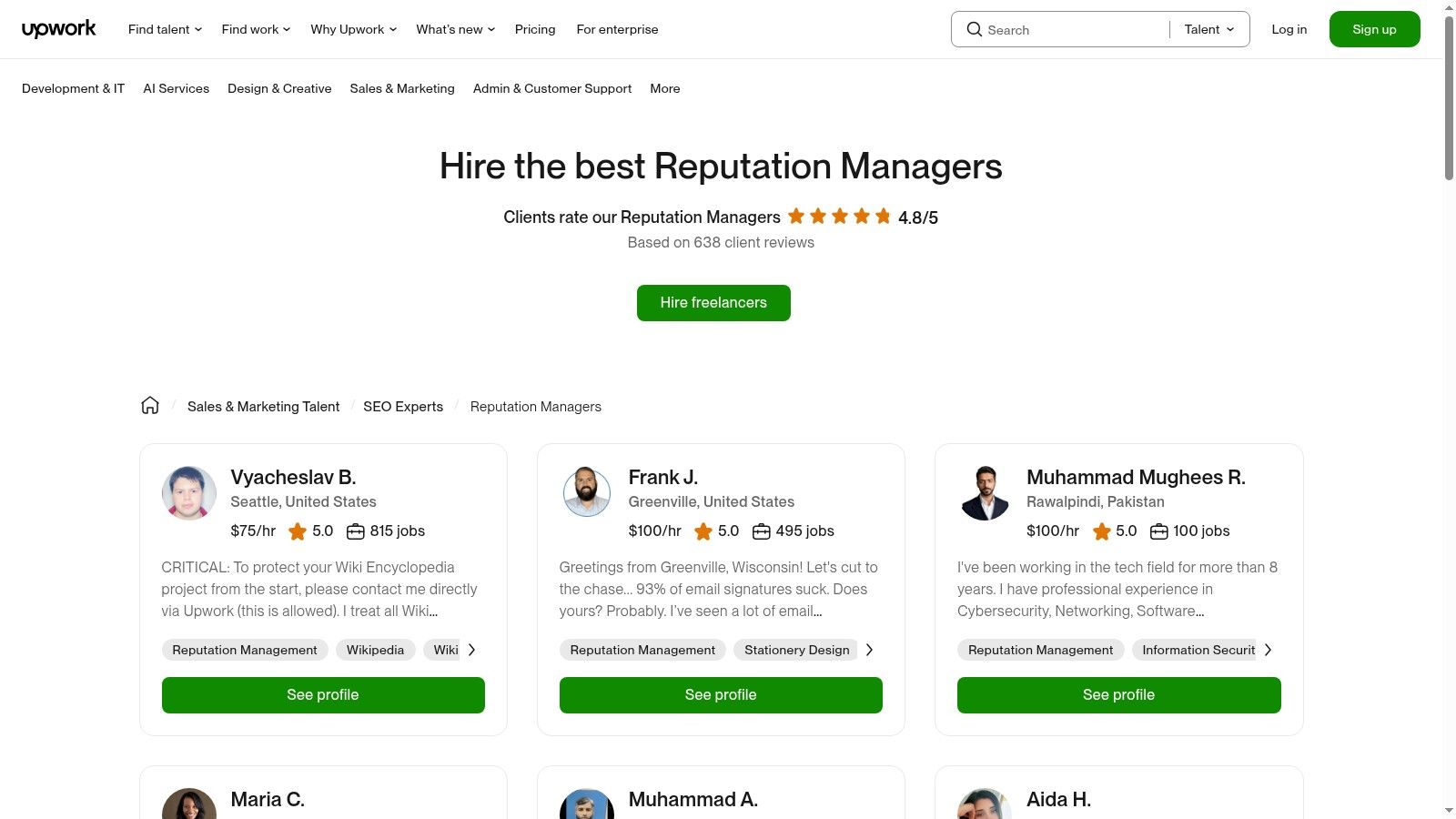This screenshot has width=1456, height=819.
Task: Open the Pricing page
Action: coord(535,29)
